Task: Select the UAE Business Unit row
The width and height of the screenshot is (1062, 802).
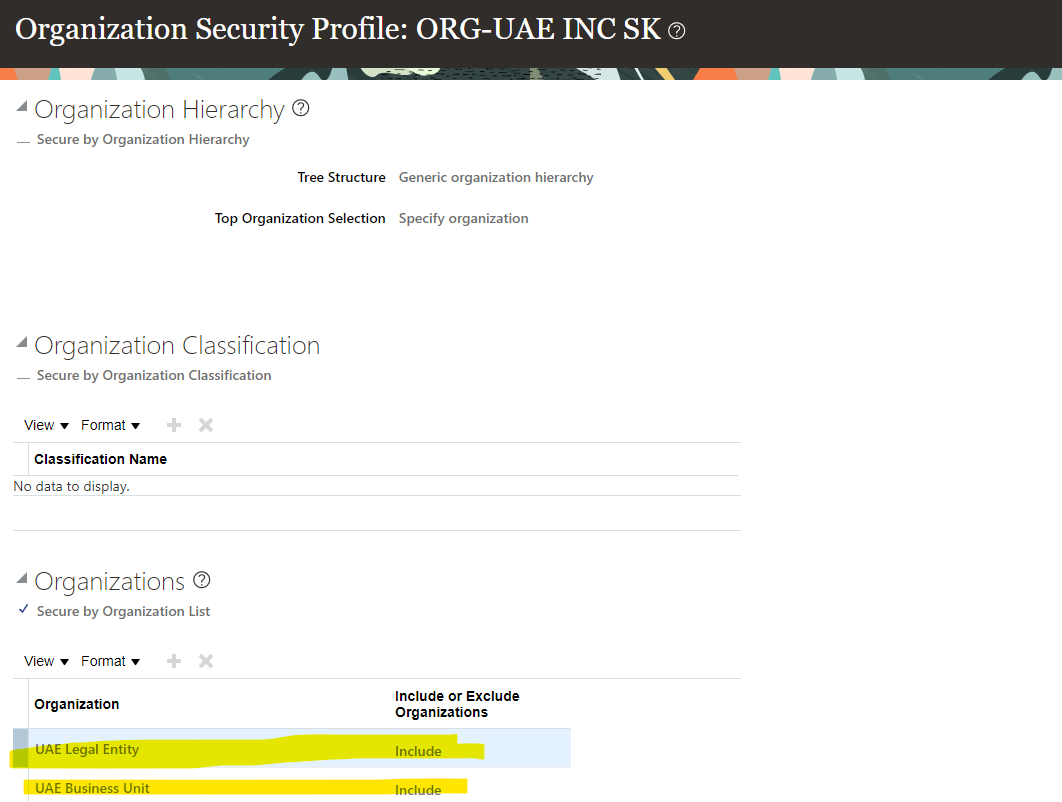Action: pyautogui.click(x=292, y=787)
